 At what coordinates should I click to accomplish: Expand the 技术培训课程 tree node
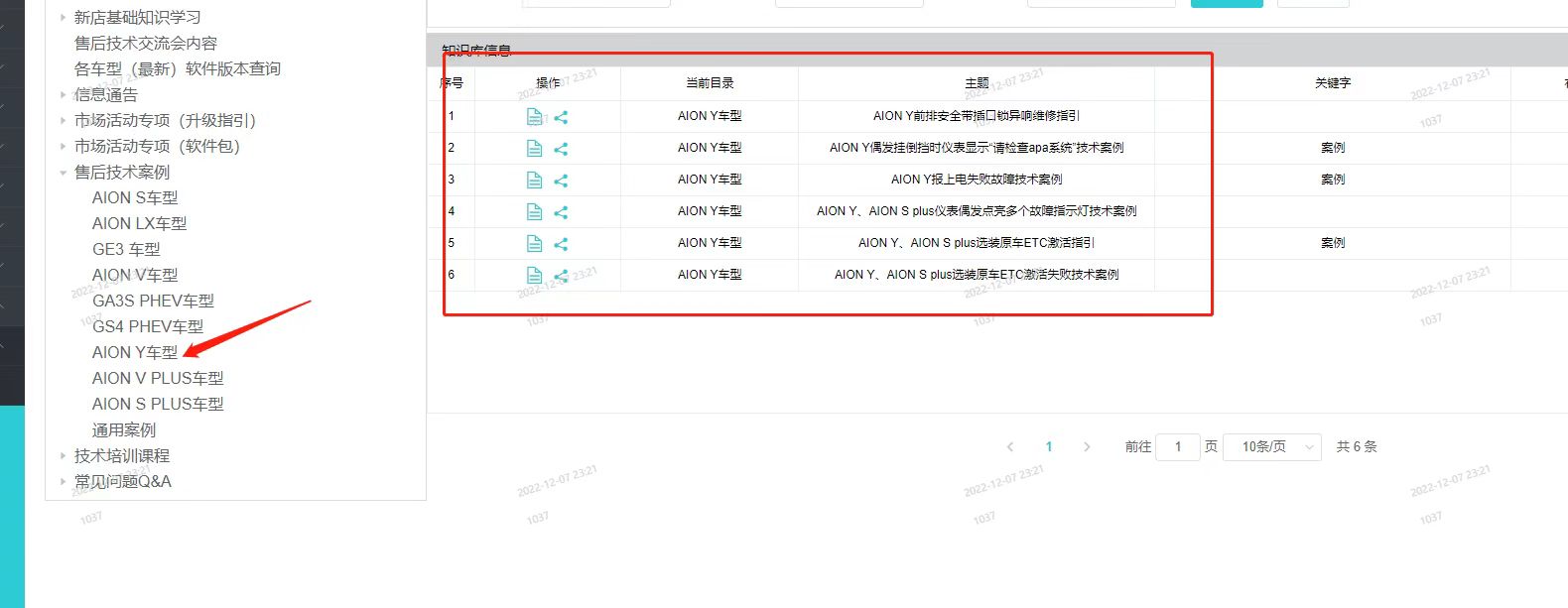64,456
